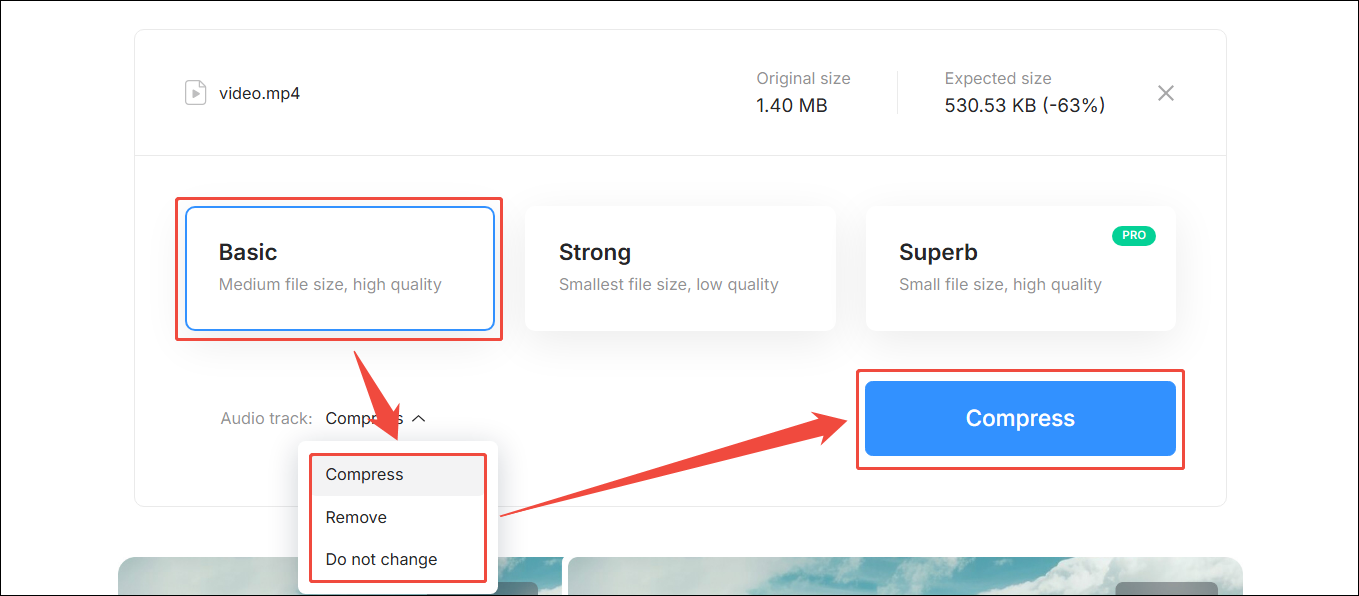Choose Remove from the audio track menu
The image size is (1359, 596).
tap(356, 517)
